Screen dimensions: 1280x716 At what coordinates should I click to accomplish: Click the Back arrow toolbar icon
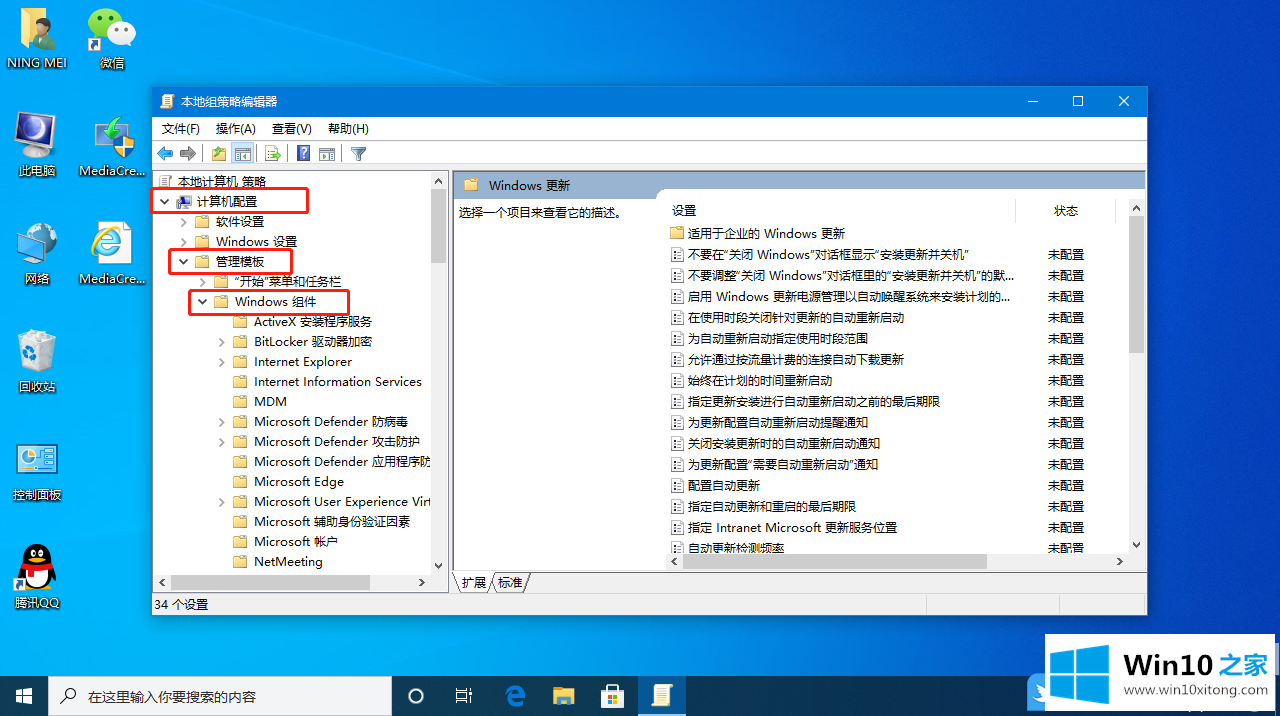click(x=166, y=153)
